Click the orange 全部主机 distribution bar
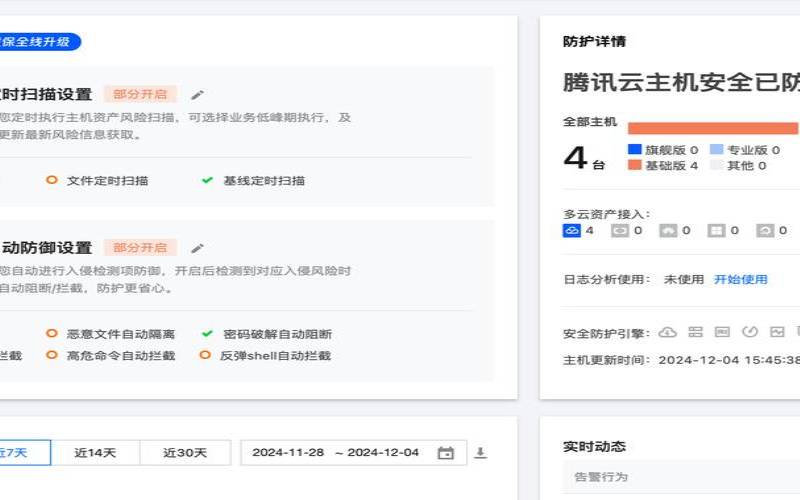 click(713, 128)
